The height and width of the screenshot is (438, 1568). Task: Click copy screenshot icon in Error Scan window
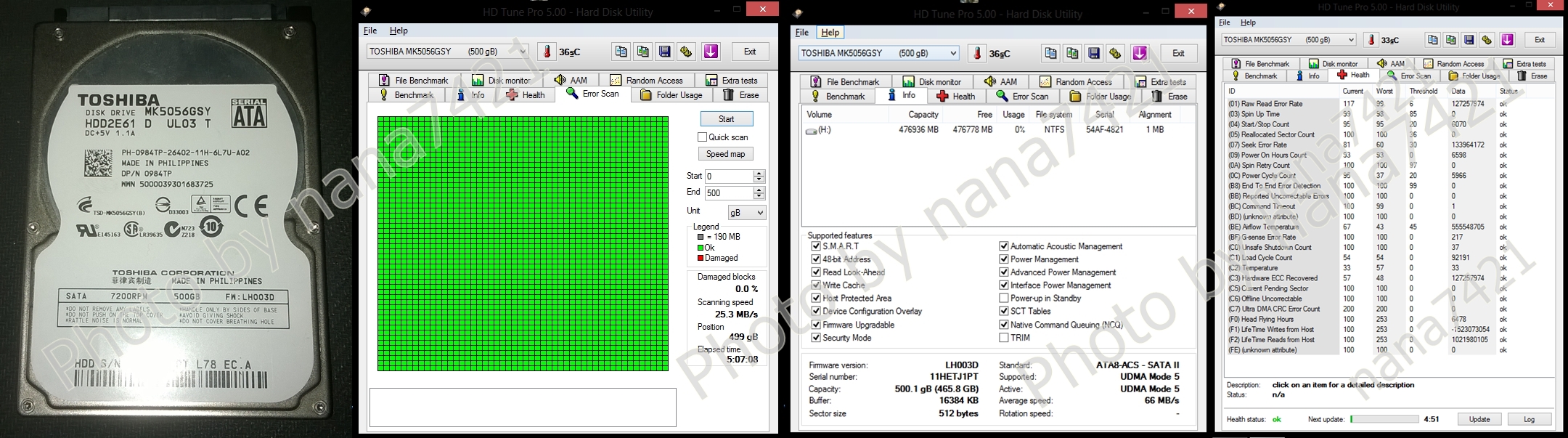click(x=642, y=52)
